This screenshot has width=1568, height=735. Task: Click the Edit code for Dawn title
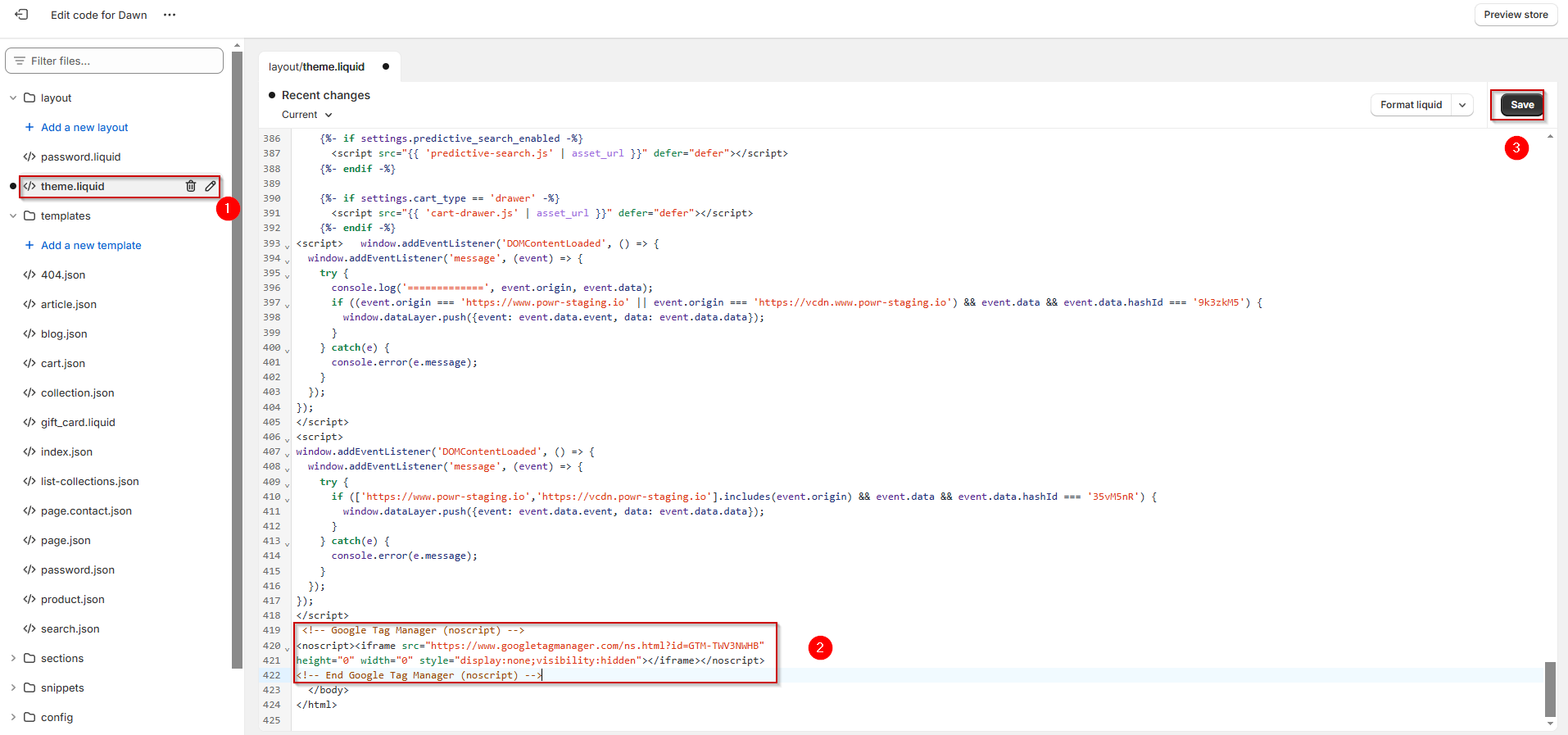98,15
